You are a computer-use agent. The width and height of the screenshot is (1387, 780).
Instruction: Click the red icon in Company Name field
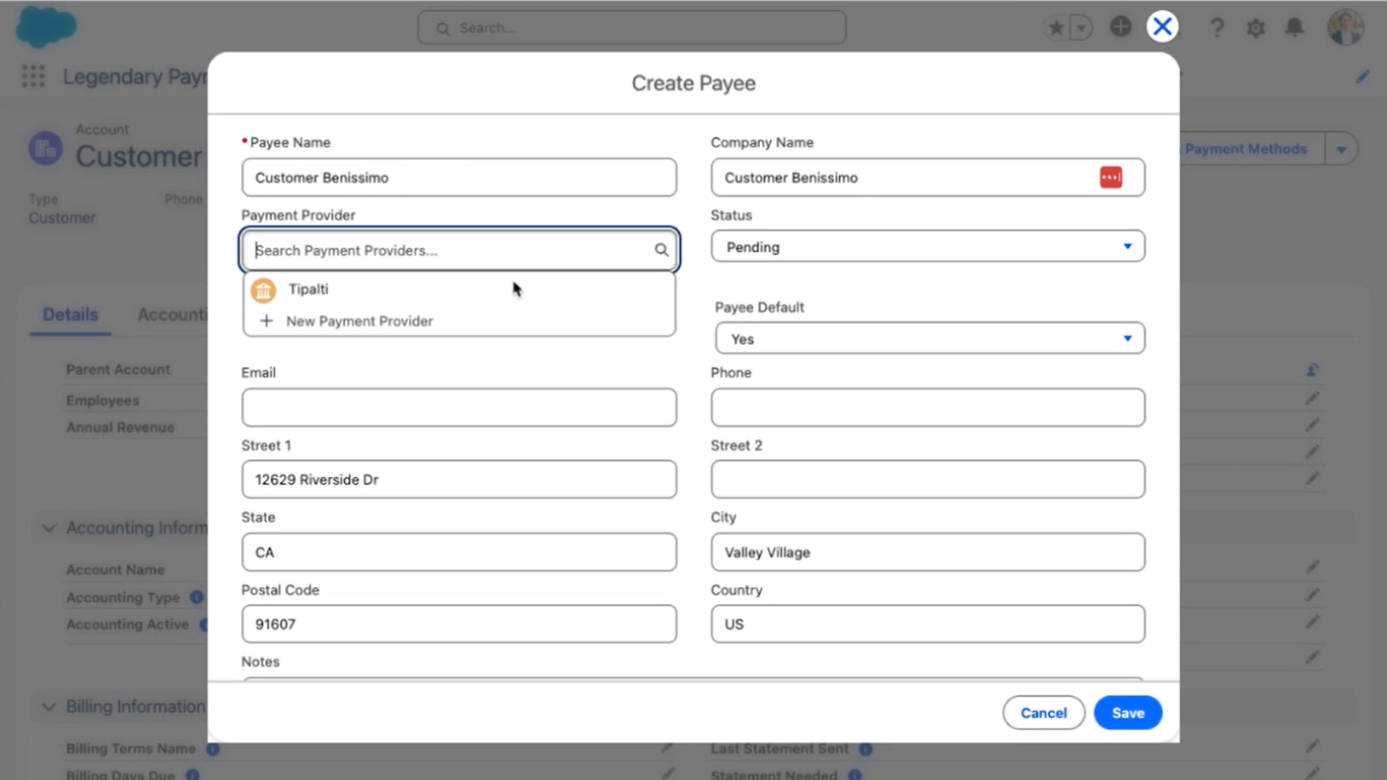coord(1110,178)
